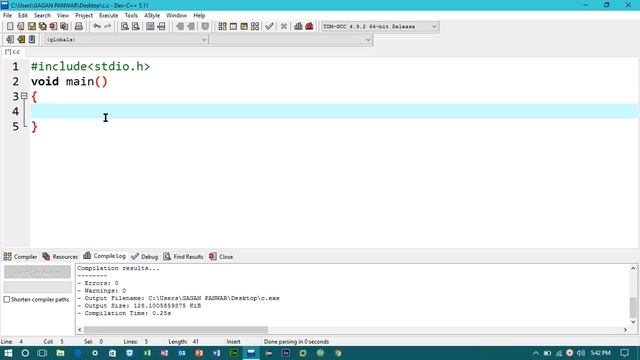This screenshot has width=640, height=360.
Task: Undo the last edit via the toolbar
Action: point(97,27)
